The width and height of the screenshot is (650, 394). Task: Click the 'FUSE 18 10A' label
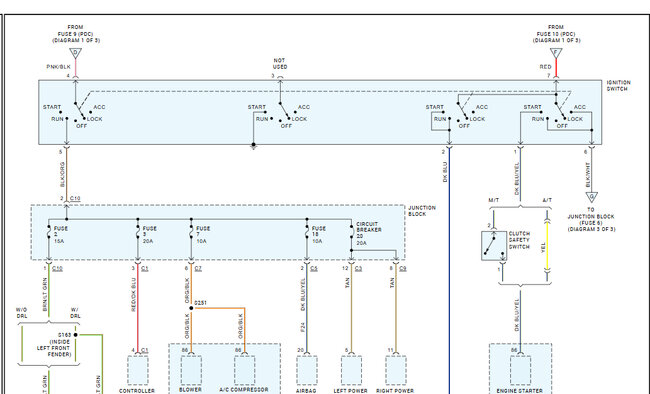tap(319, 235)
